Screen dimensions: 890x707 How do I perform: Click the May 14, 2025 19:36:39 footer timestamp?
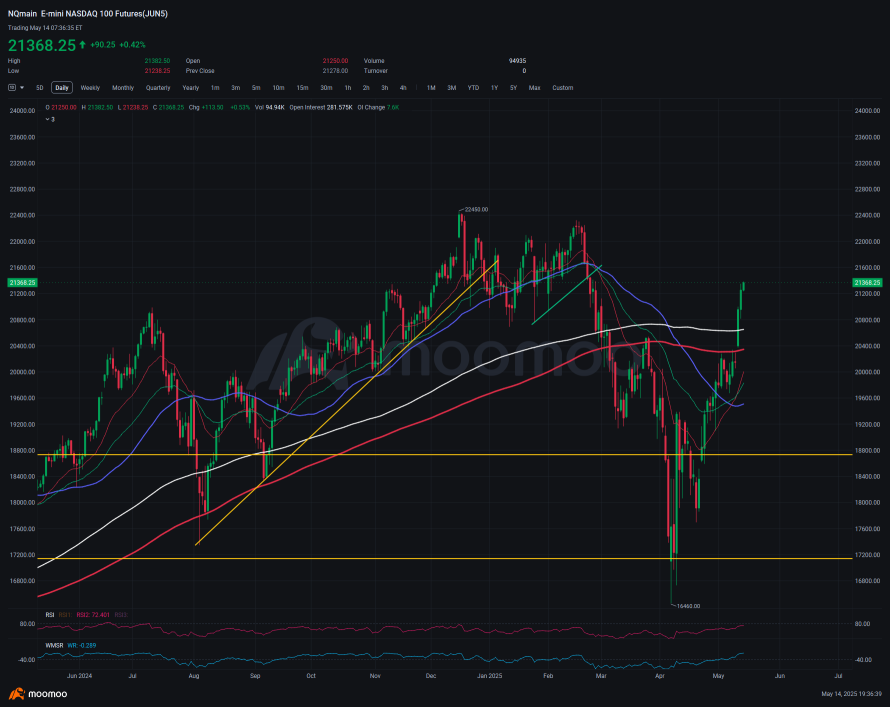851,694
